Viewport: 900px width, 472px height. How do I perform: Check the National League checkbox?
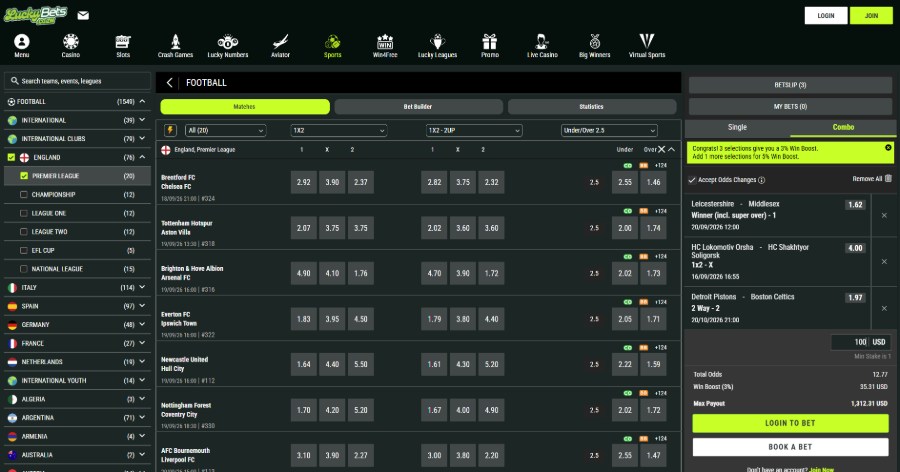(x=24, y=269)
